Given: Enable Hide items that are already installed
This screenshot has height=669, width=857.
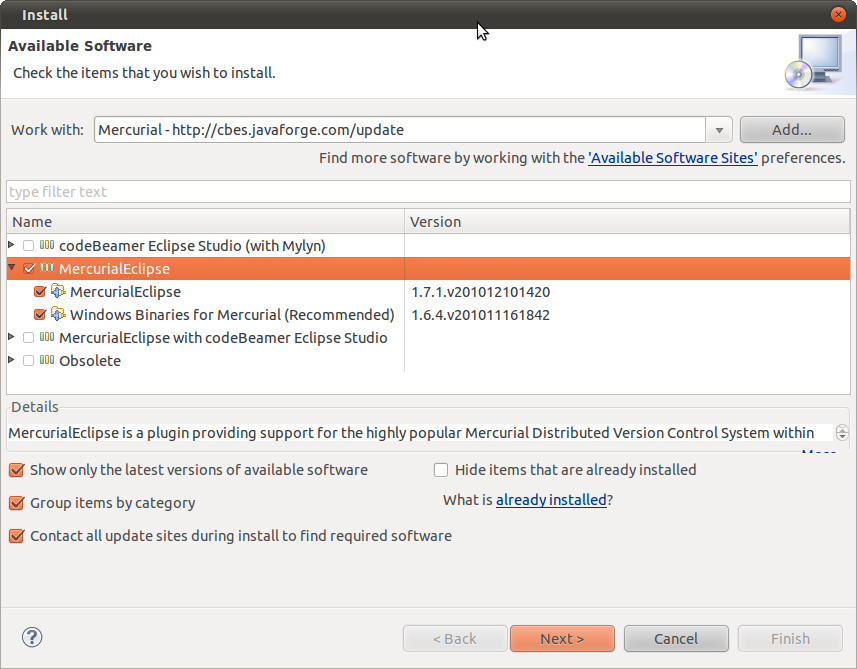Looking at the screenshot, I should (x=441, y=470).
